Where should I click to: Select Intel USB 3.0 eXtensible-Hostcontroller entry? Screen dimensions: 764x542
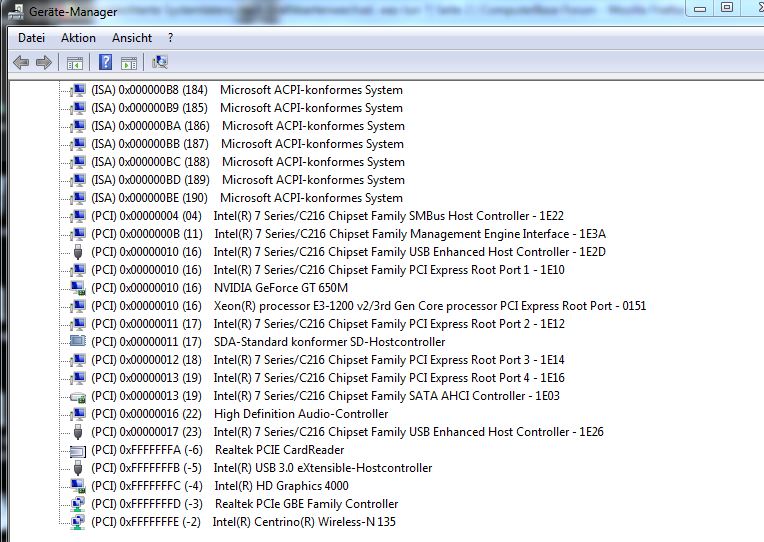point(262,468)
